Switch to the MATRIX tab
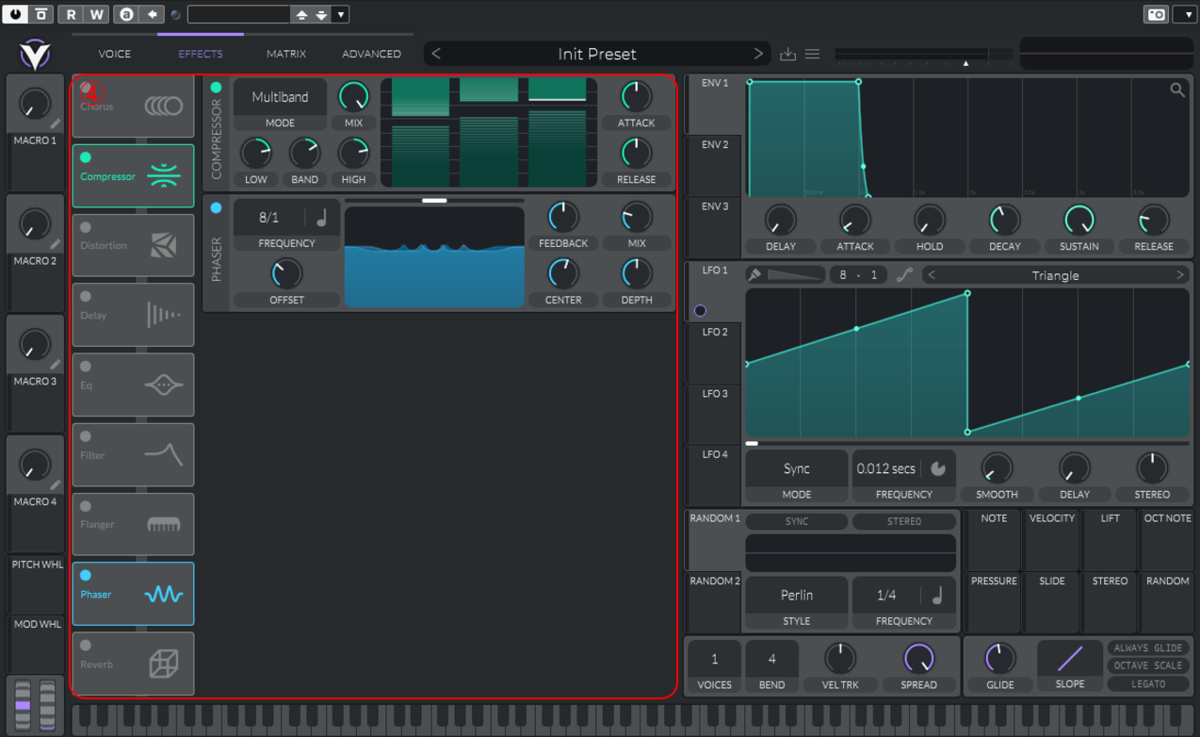1200x737 pixels. 286,54
